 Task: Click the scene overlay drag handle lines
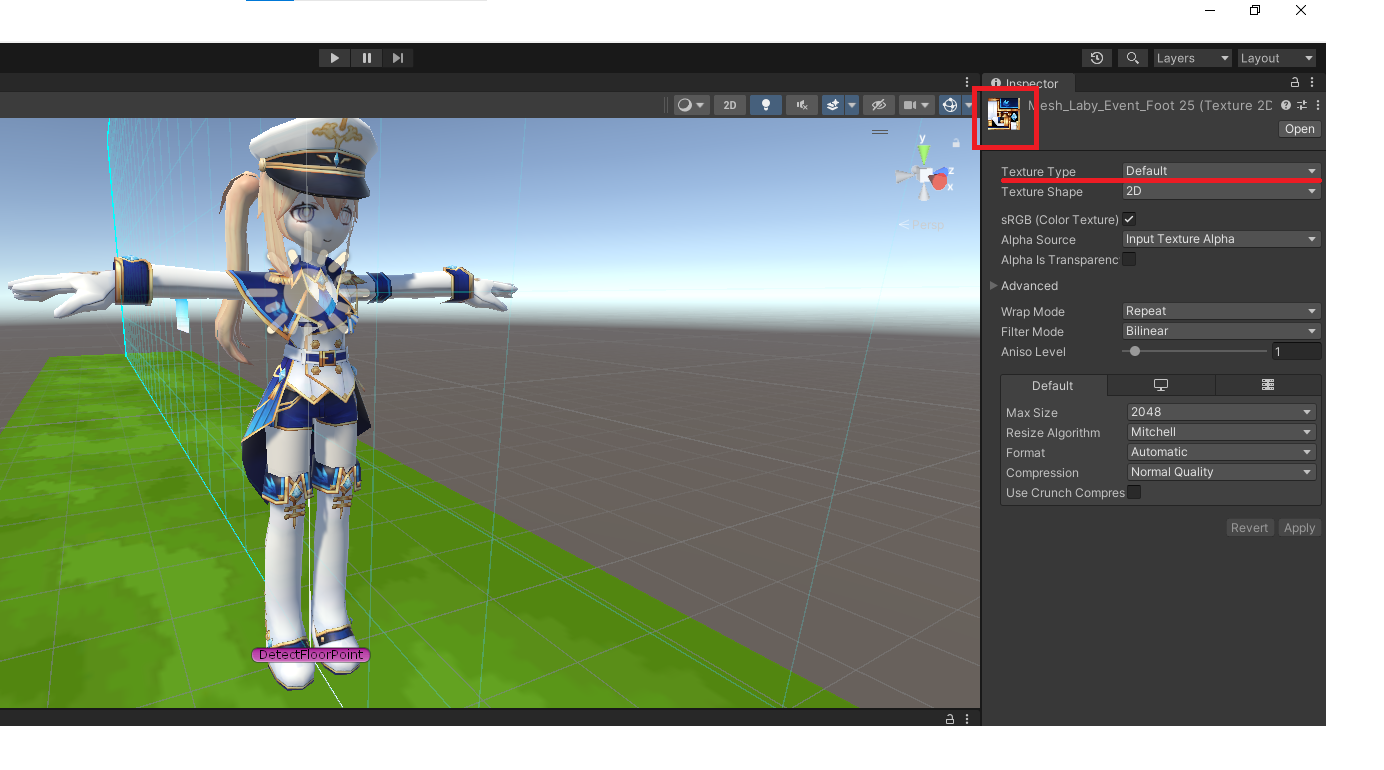(880, 131)
